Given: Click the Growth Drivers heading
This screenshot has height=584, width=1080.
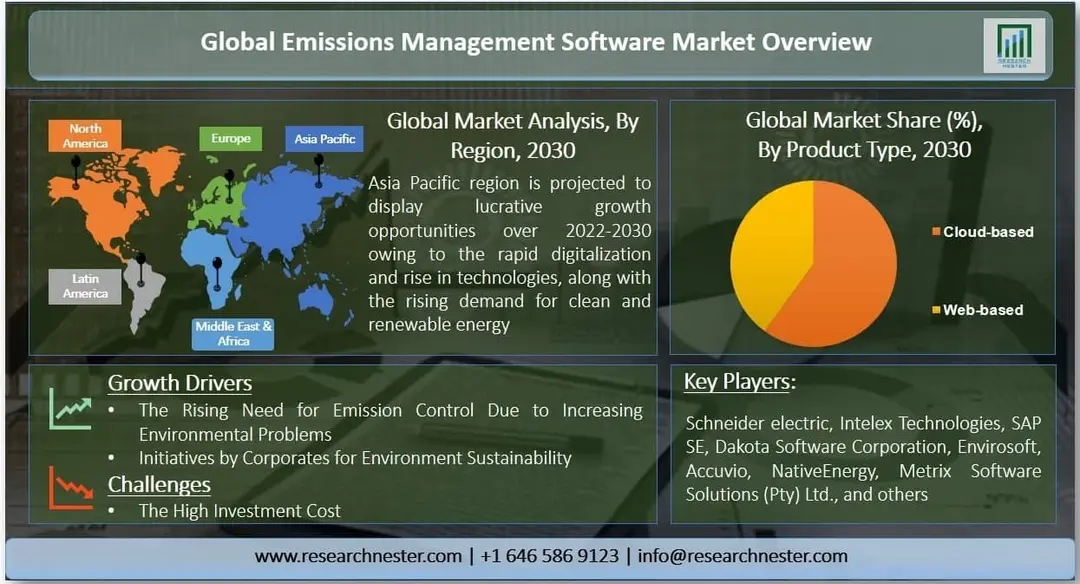Looking at the screenshot, I should [180, 383].
